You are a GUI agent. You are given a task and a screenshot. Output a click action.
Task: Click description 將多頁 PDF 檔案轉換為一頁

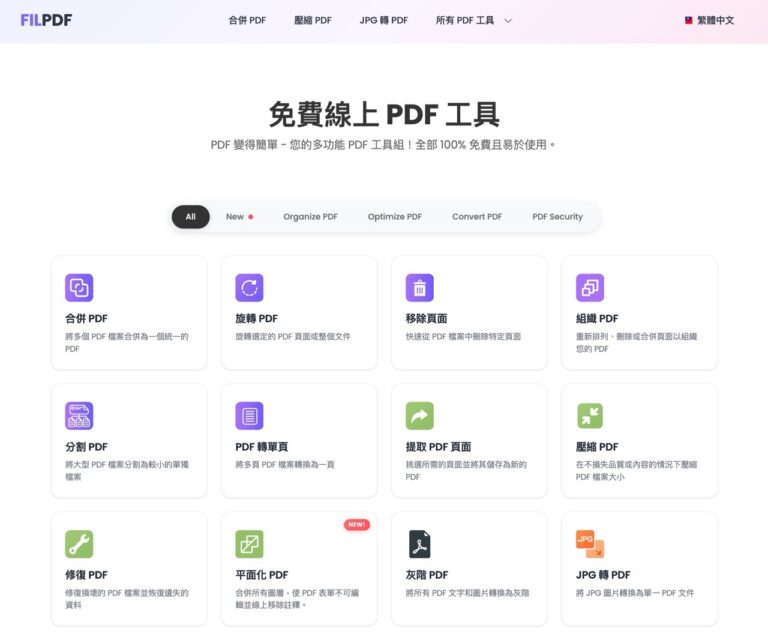tap(285, 464)
